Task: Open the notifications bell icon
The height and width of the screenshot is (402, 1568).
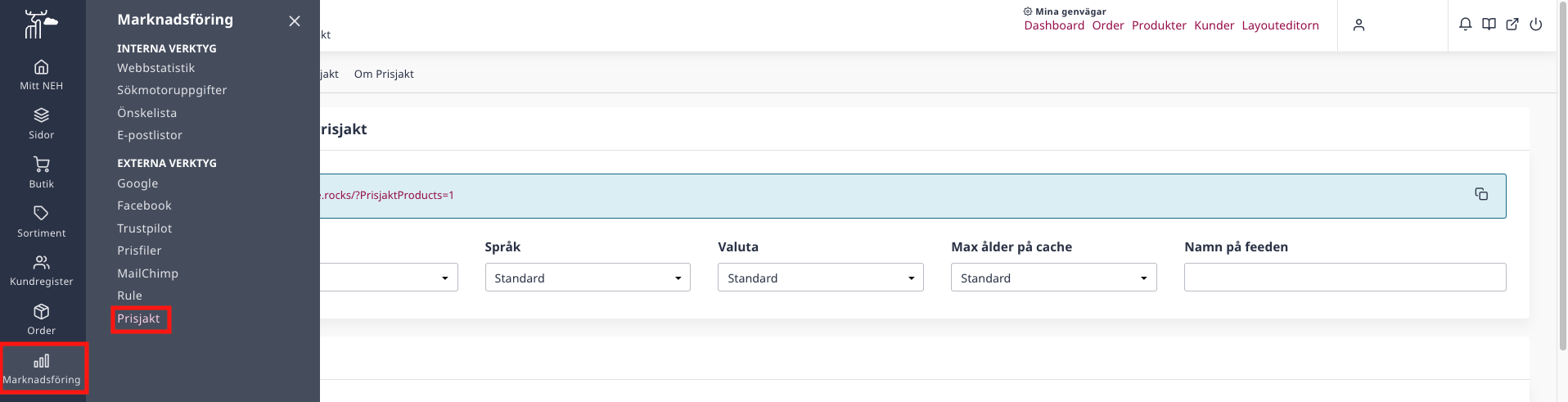Action: [x=1466, y=25]
